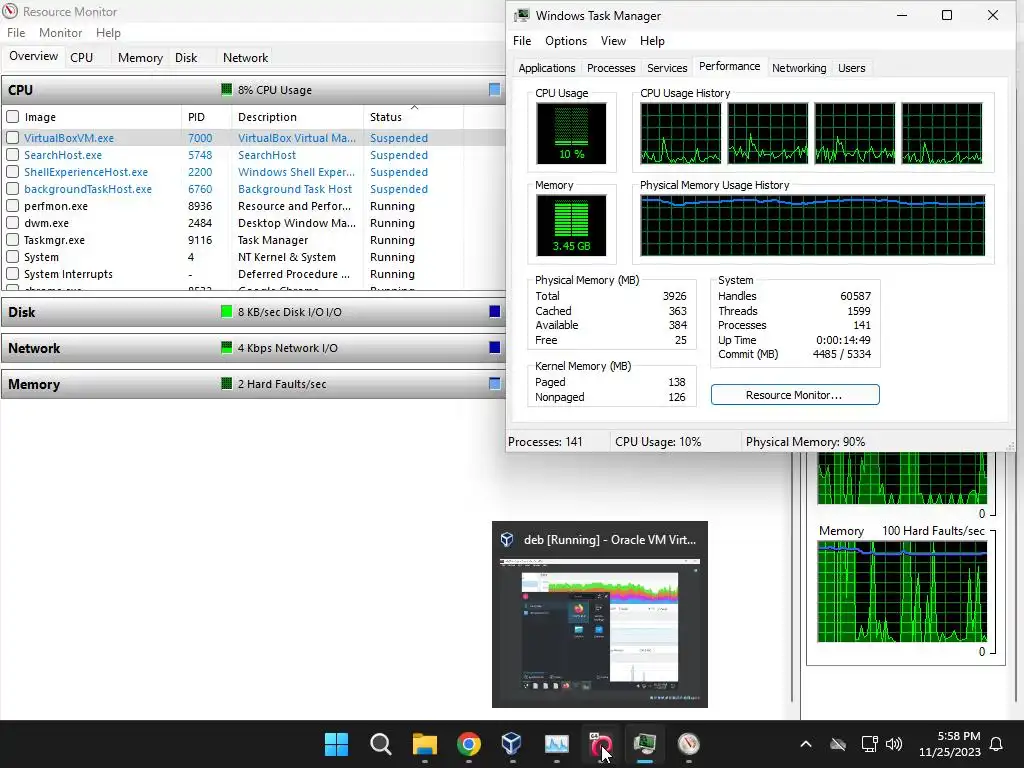
Task: Click the Resource Monitor title bar icon
Action: [x=10, y=11]
